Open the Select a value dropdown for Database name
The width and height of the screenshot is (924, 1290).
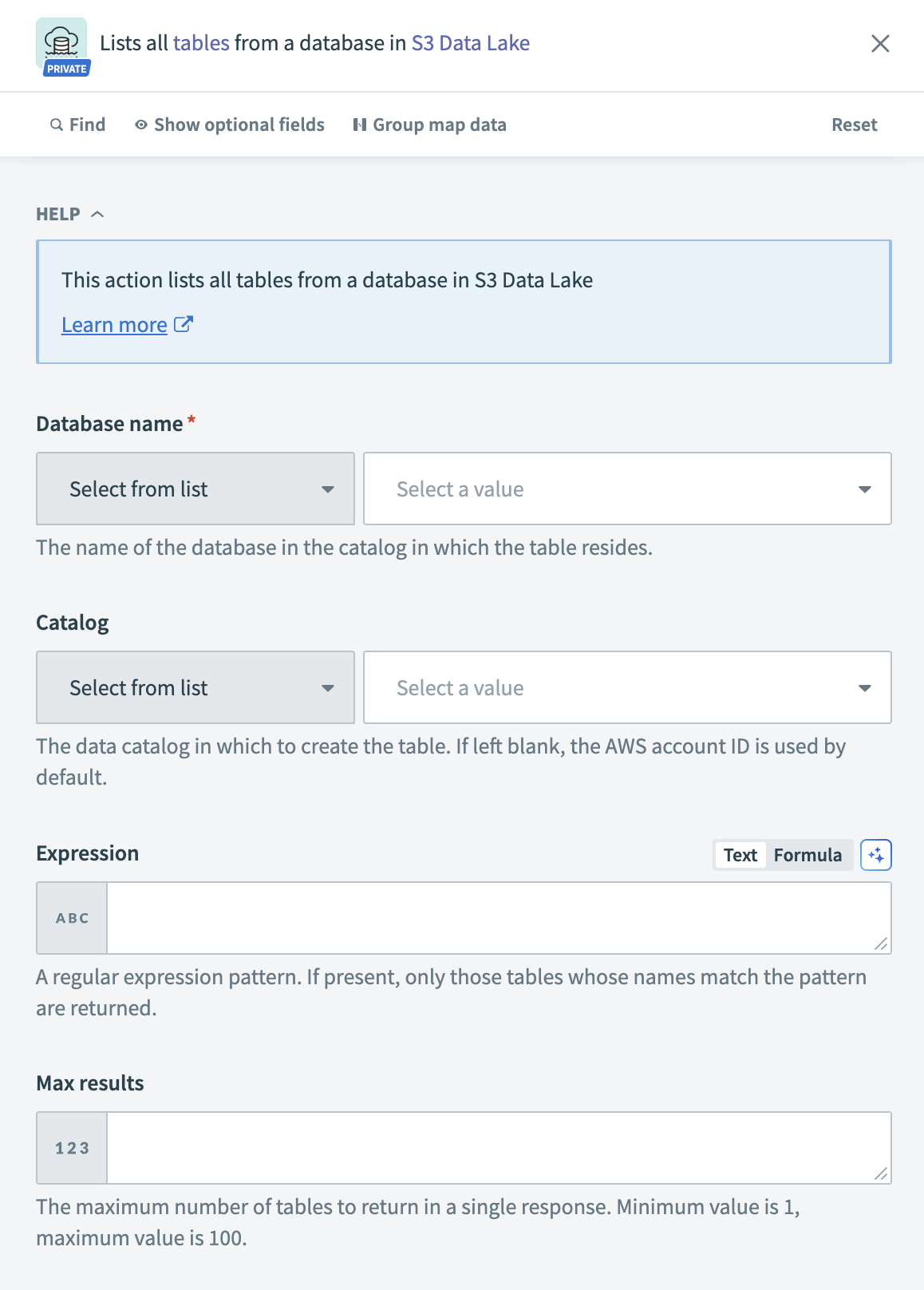(627, 488)
